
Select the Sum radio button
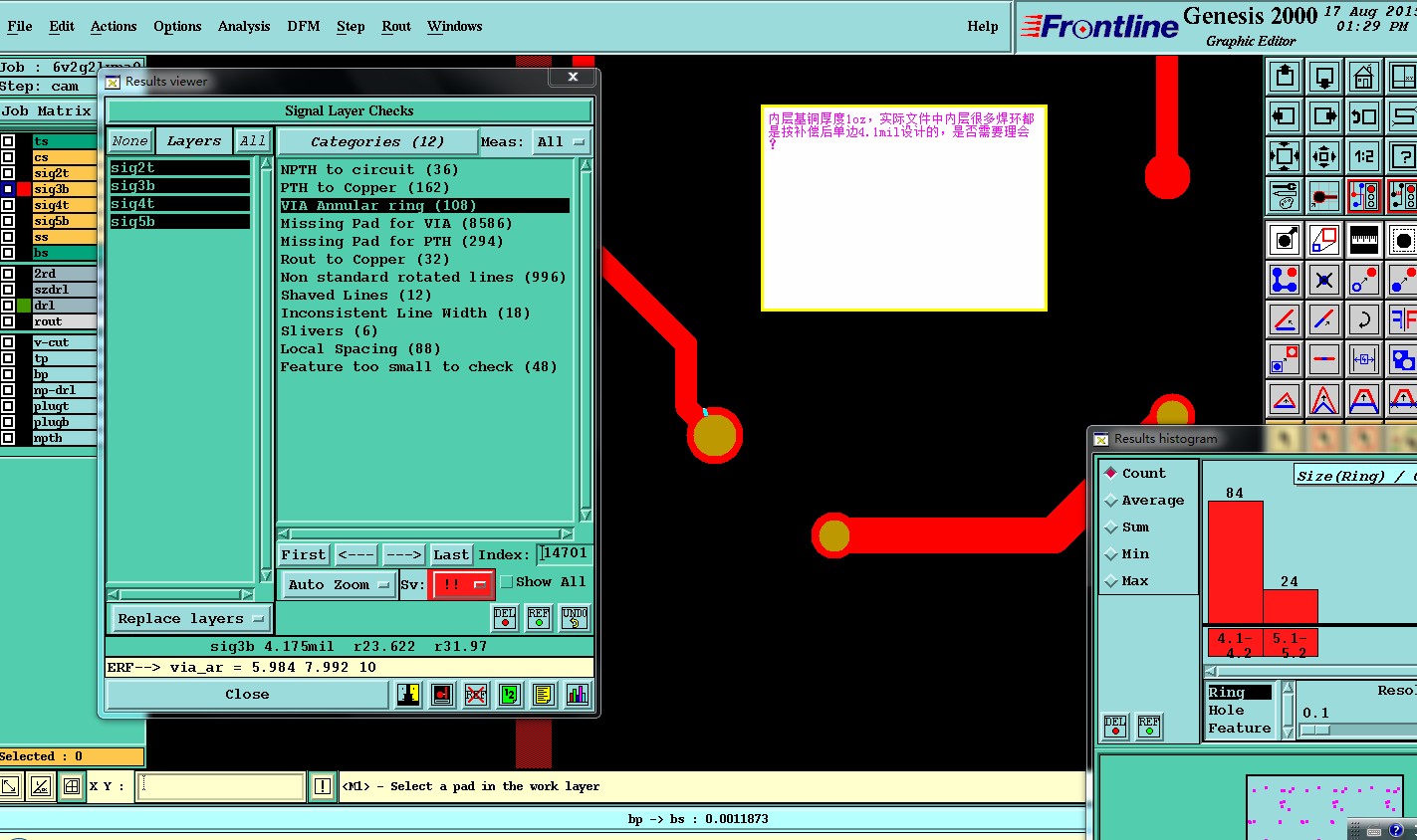click(x=1111, y=527)
